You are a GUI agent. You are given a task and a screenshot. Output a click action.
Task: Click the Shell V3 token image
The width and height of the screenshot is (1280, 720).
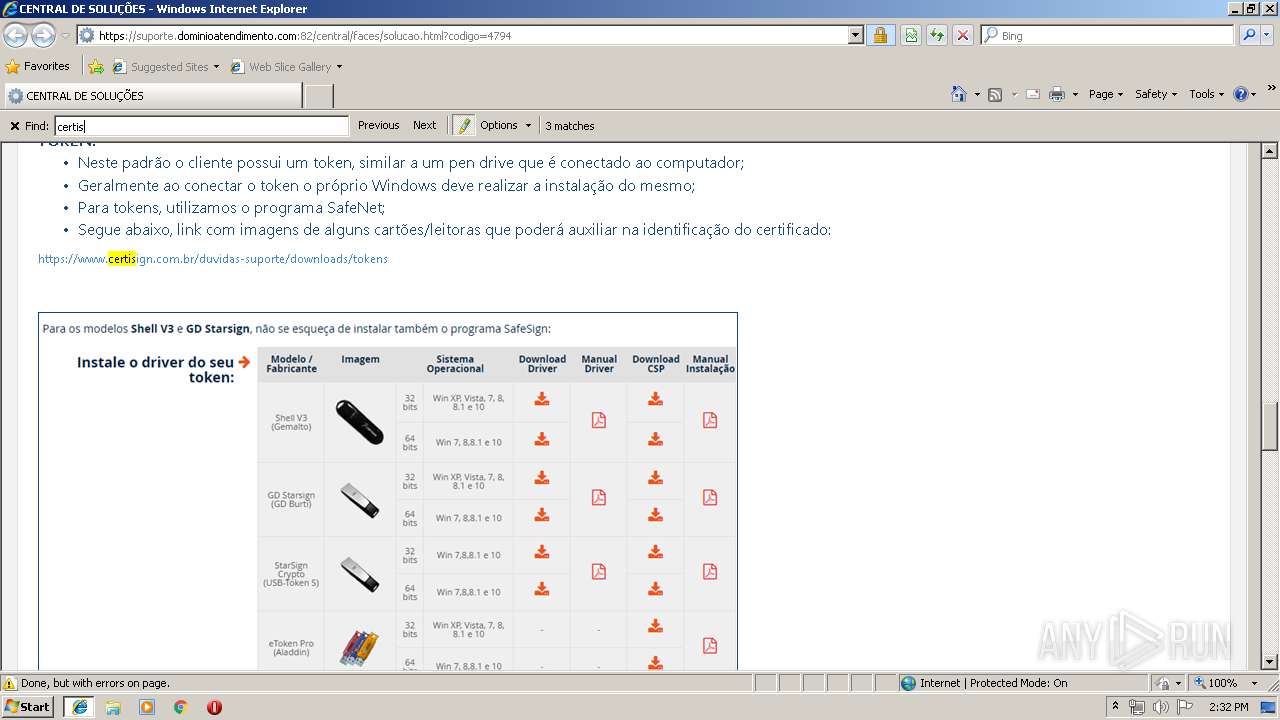click(x=360, y=421)
